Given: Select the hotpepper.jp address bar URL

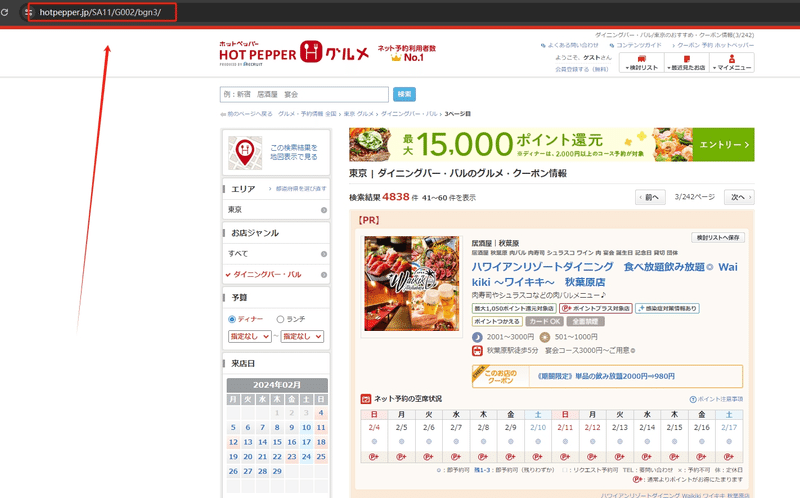Looking at the screenshot, I should click(100, 12).
